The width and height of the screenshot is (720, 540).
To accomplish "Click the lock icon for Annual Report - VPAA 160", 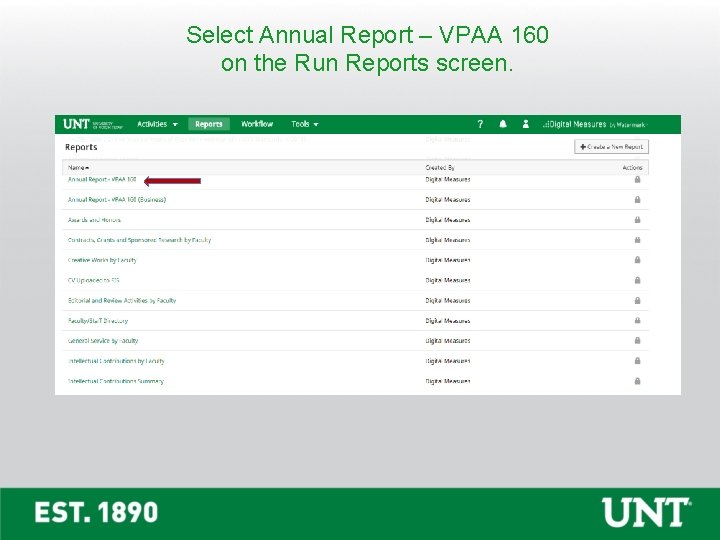I will [x=637, y=180].
